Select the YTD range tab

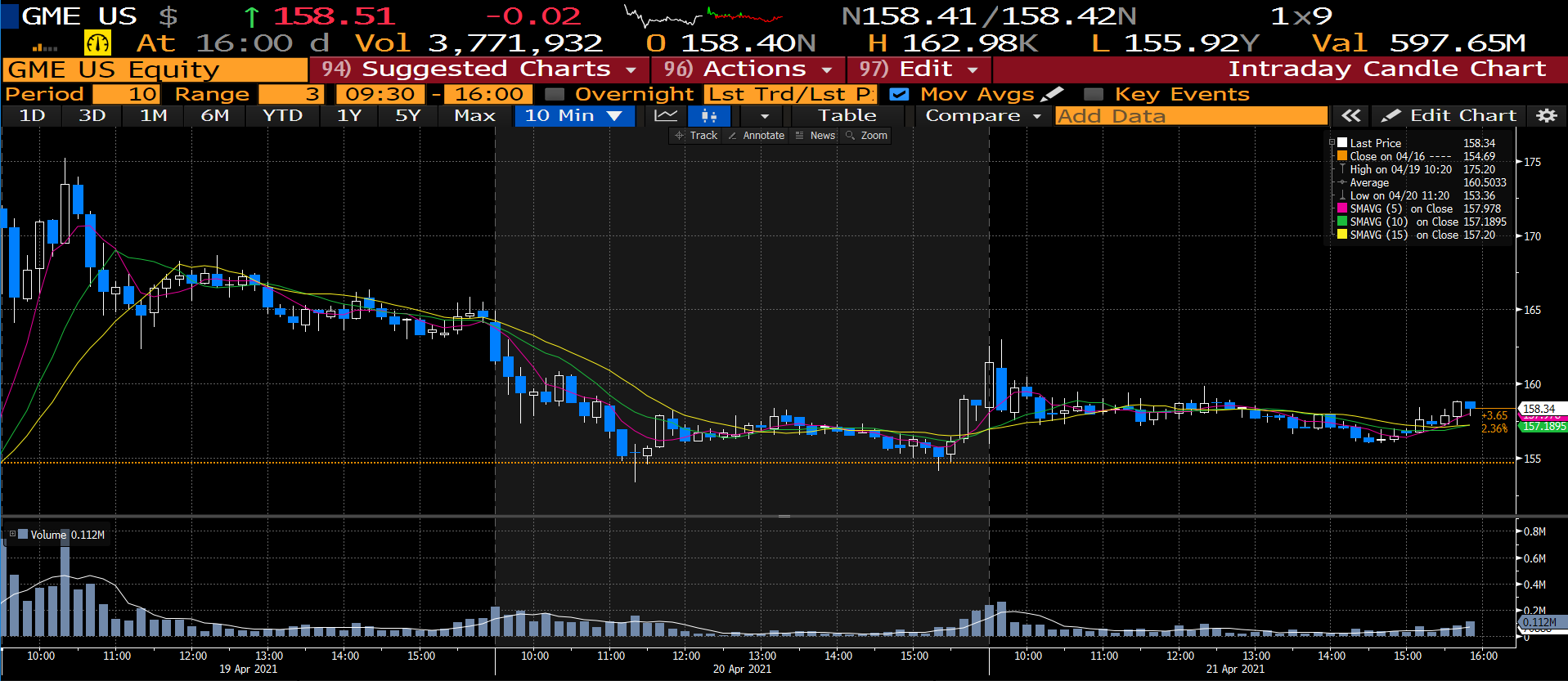(x=283, y=116)
